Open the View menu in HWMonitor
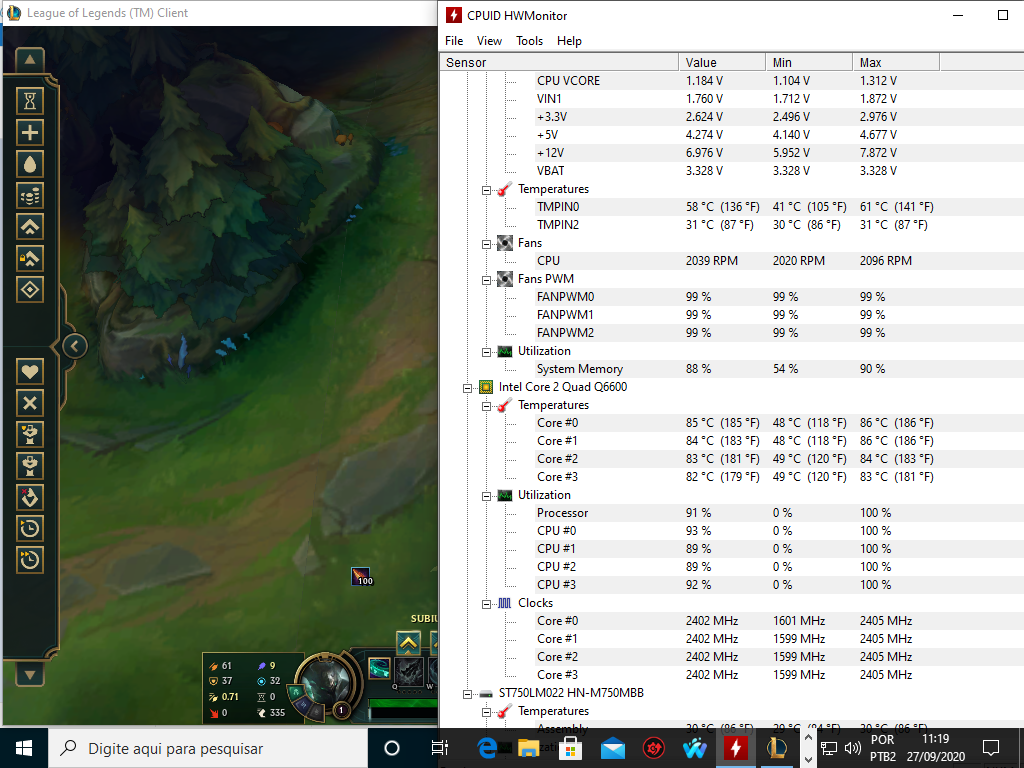This screenshot has width=1024, height=768. pyautogui.click(x=489, y=40)
